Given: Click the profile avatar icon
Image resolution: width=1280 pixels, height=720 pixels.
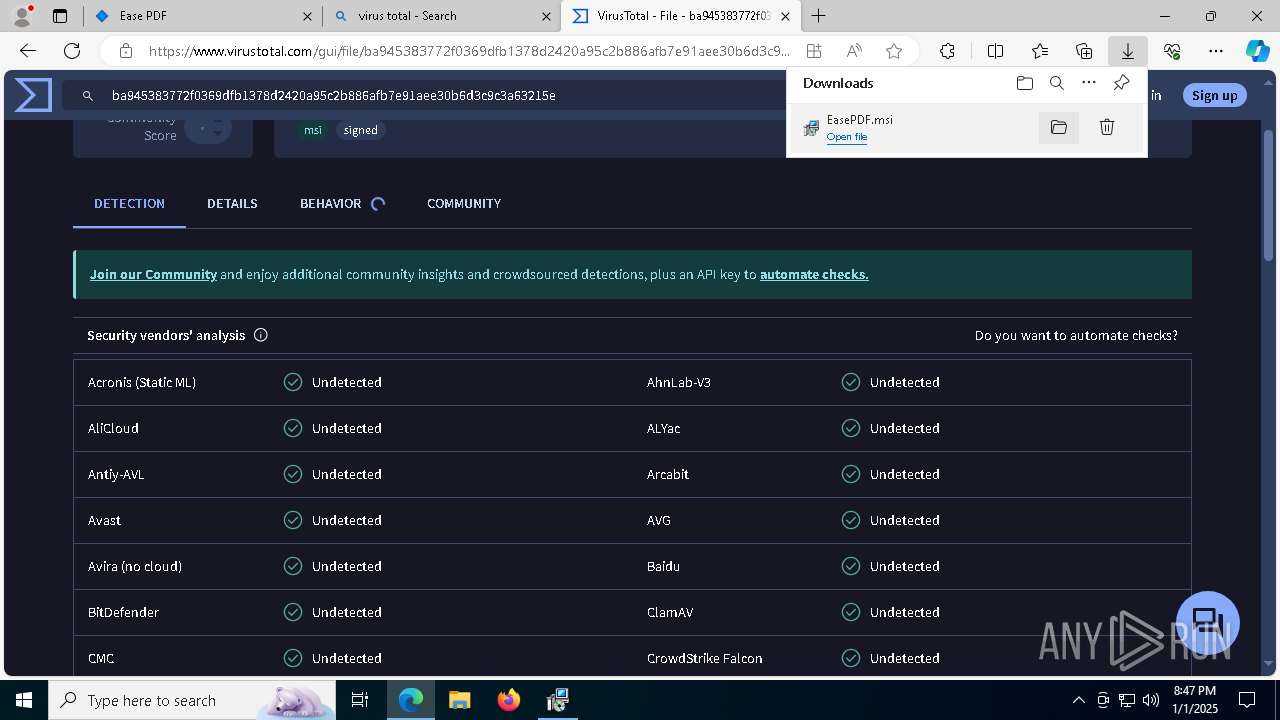Looking at the screenshot, I should (21, 16).
